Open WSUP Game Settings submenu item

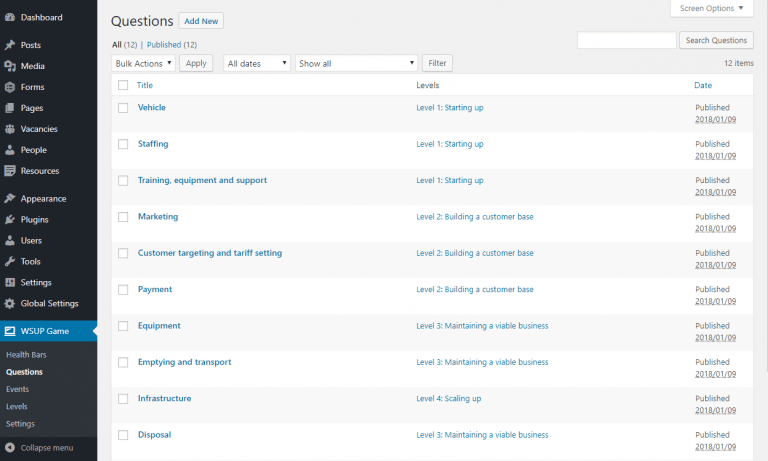pos(20,424)
